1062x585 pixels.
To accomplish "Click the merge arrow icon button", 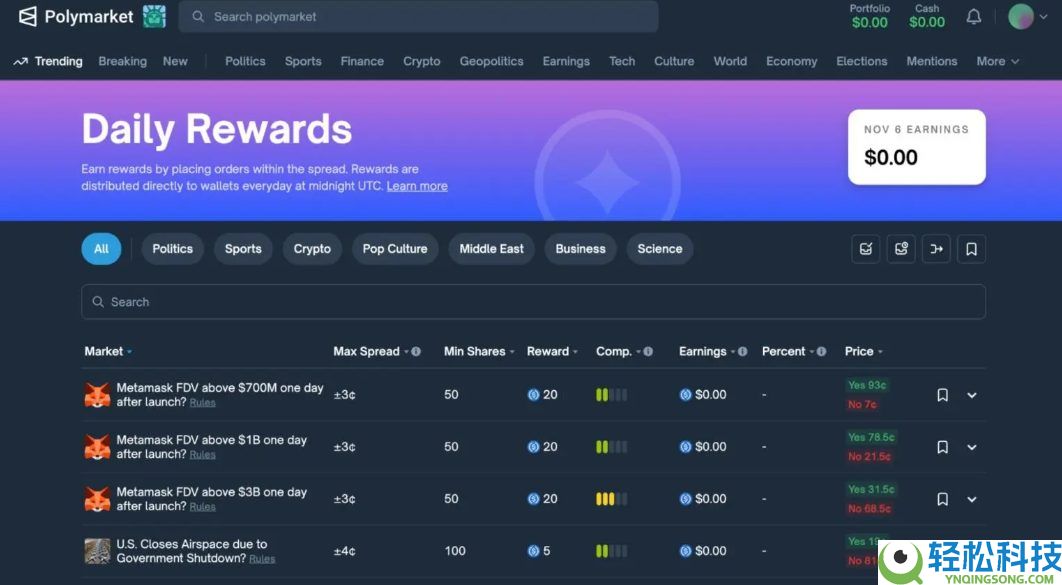I will [936, 249].
